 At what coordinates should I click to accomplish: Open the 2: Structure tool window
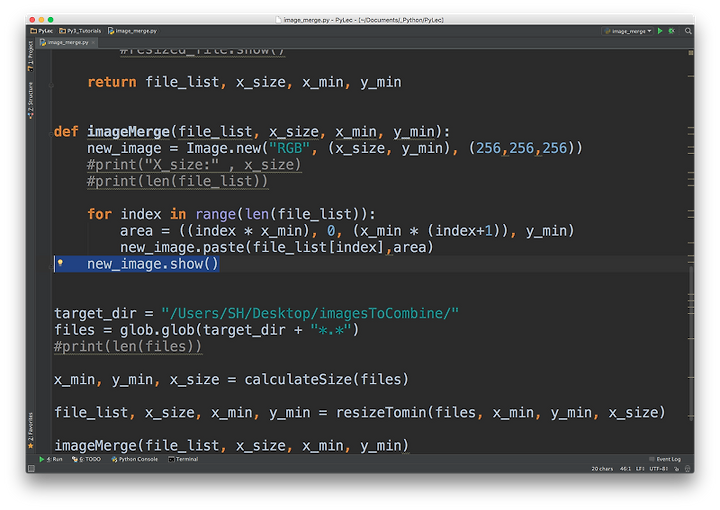coord(31,101)
